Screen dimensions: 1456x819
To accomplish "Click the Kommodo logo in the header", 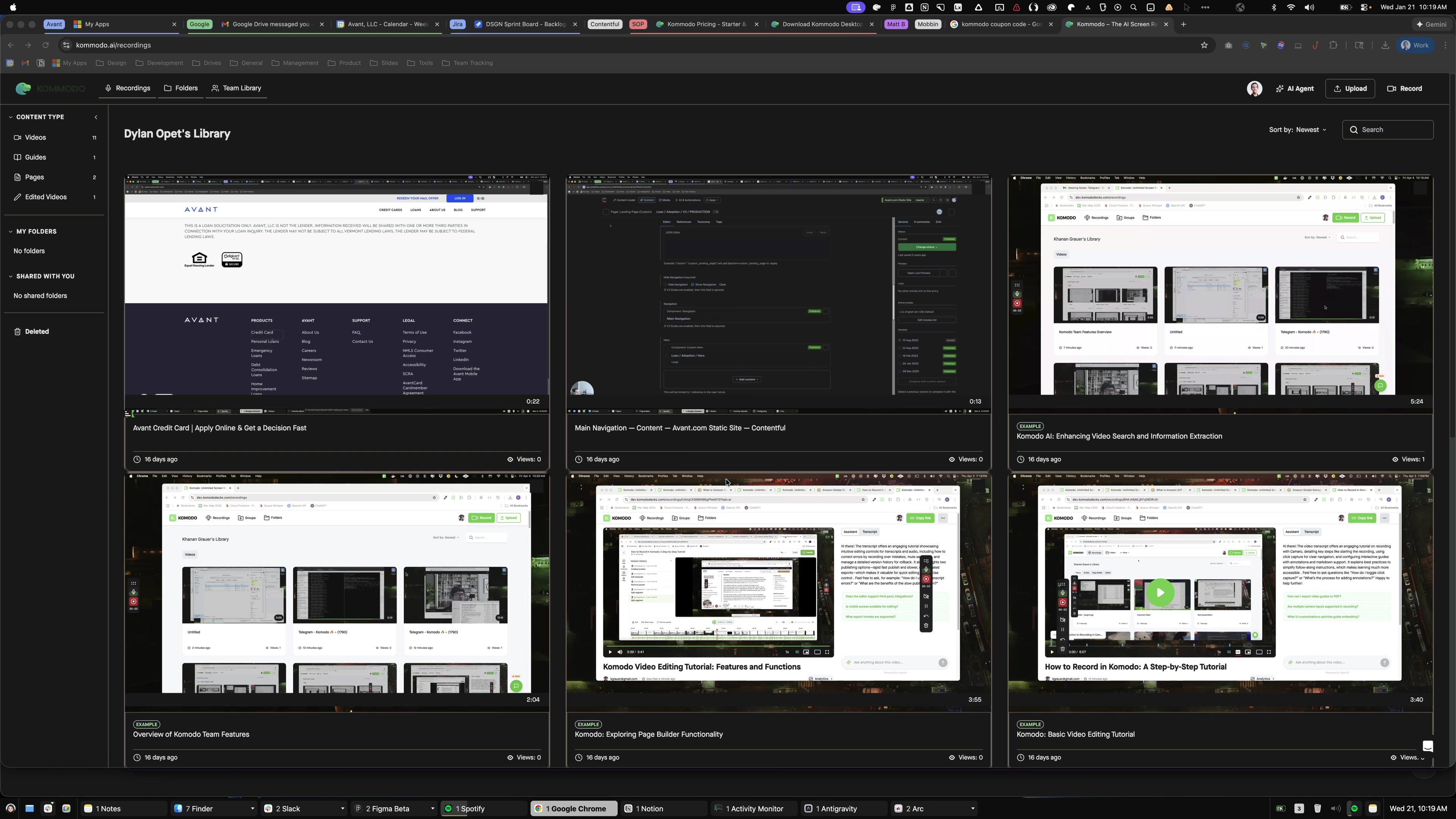I will click(50, 89).
